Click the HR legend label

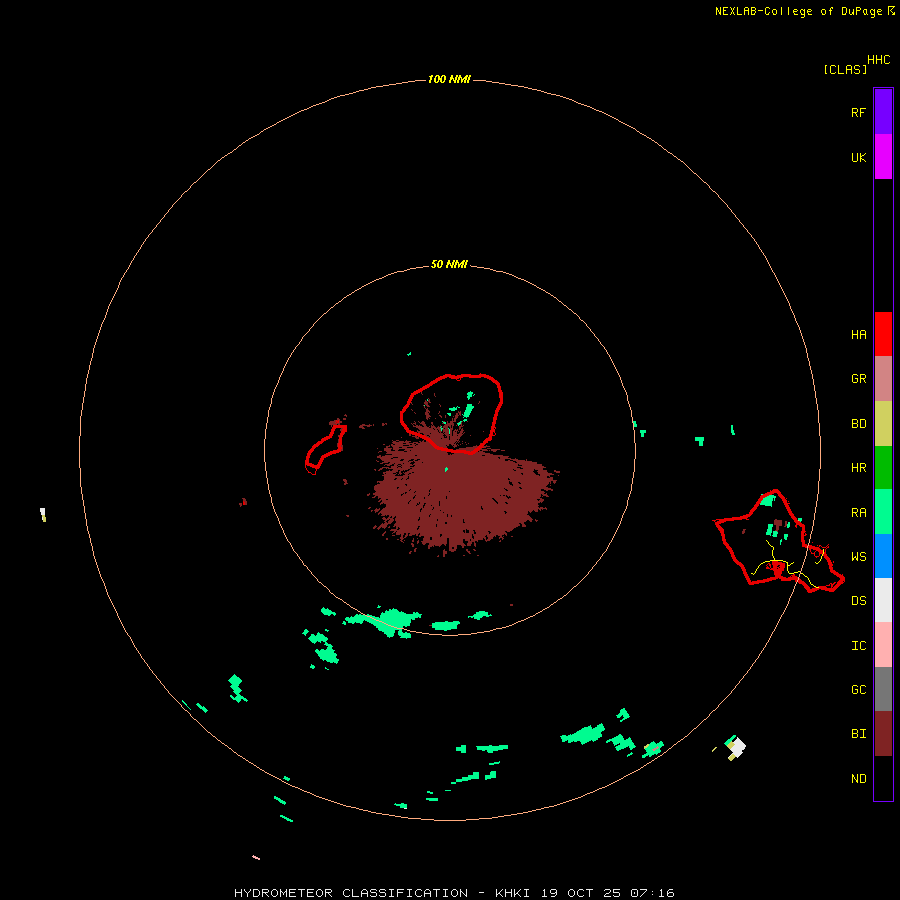tap(859, 468)
